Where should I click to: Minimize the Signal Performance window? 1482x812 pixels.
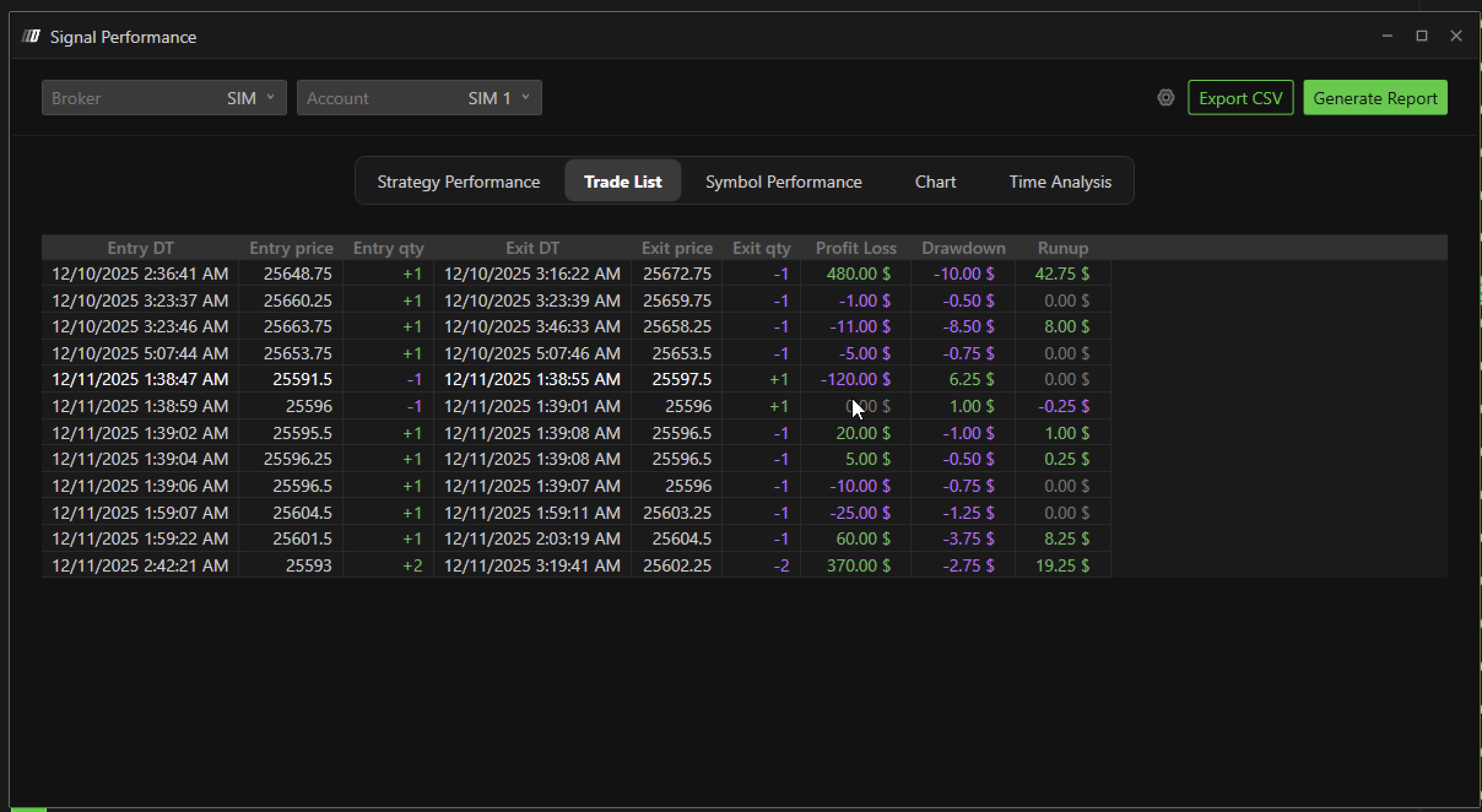click(x=1387, y=36)
